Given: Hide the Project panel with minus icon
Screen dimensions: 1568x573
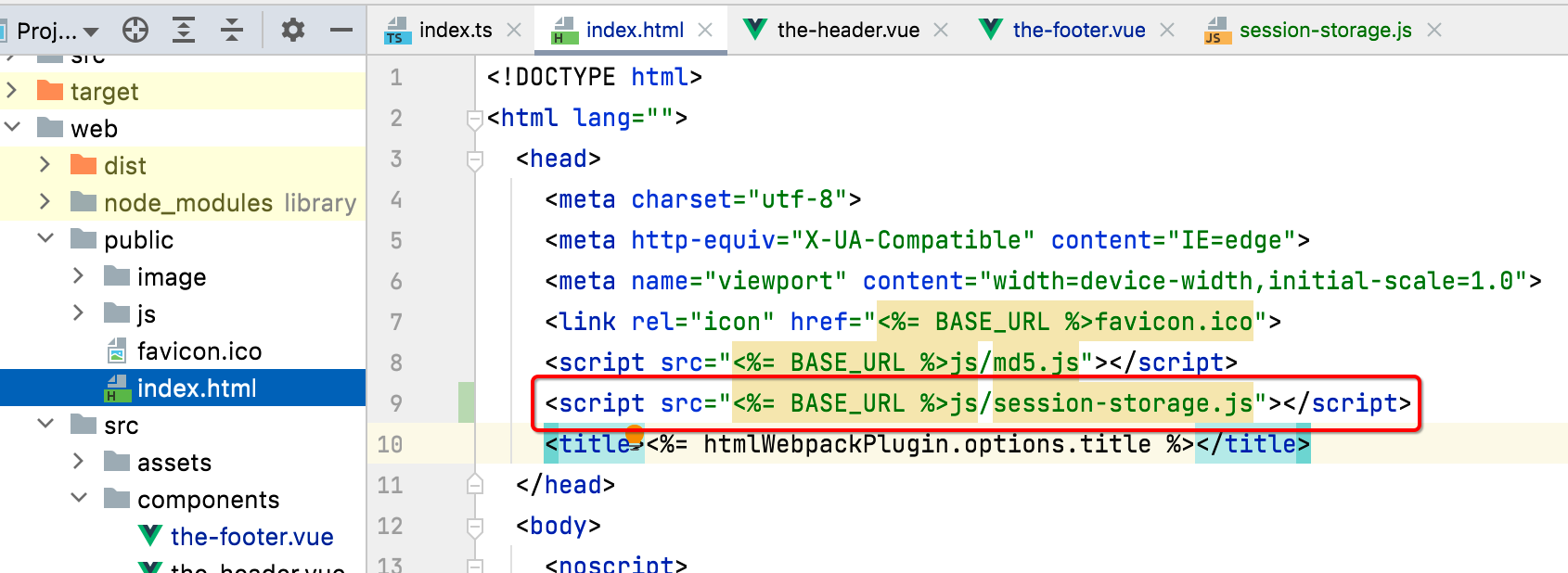Looking at the screenshot, I should click(341, 31).
